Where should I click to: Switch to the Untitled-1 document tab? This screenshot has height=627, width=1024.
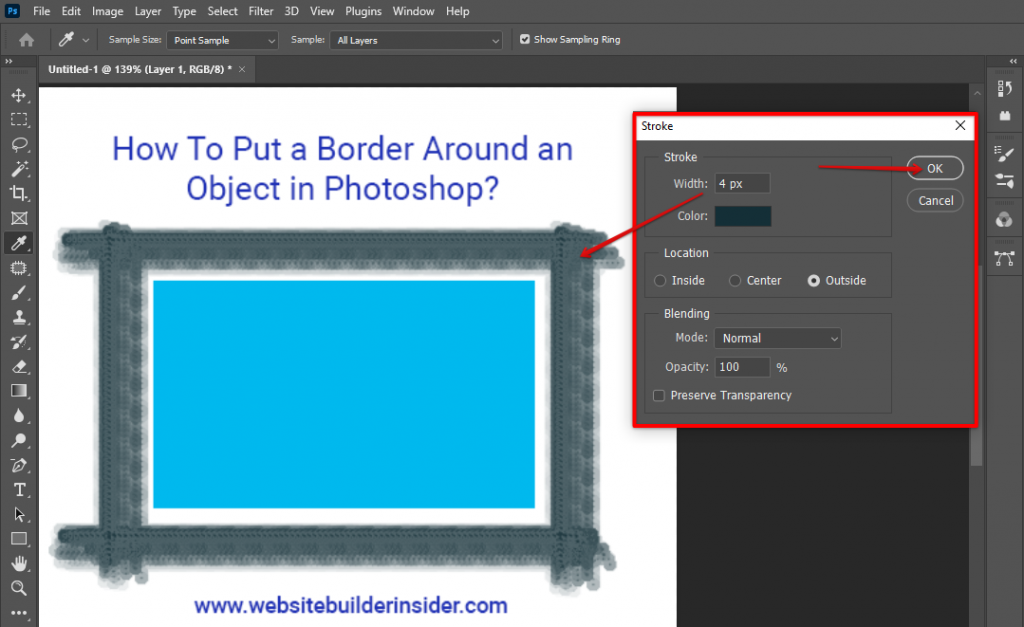click(140, 69)
